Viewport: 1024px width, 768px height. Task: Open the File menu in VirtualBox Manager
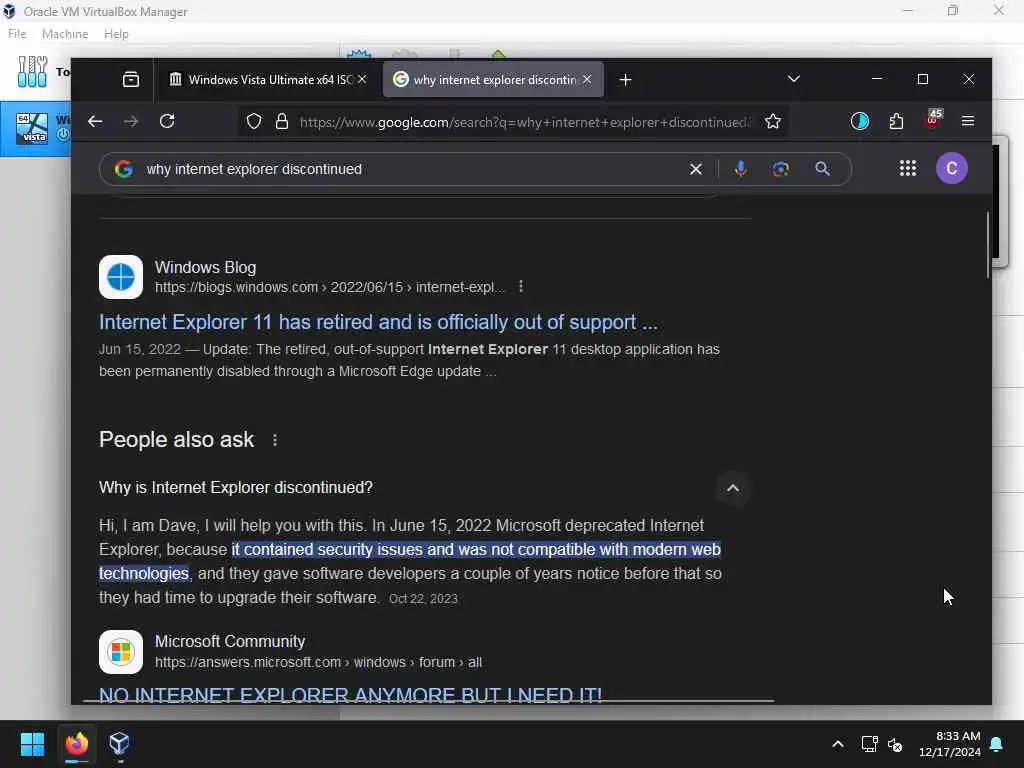(17, 34)
